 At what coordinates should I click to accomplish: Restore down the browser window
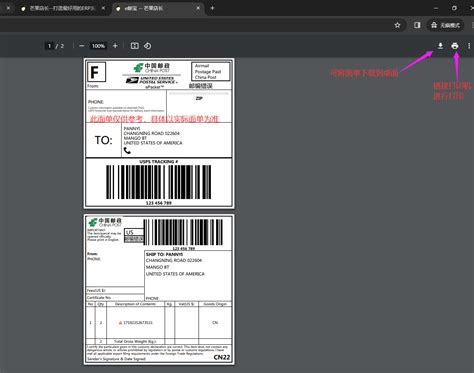(x=454, y=8)
